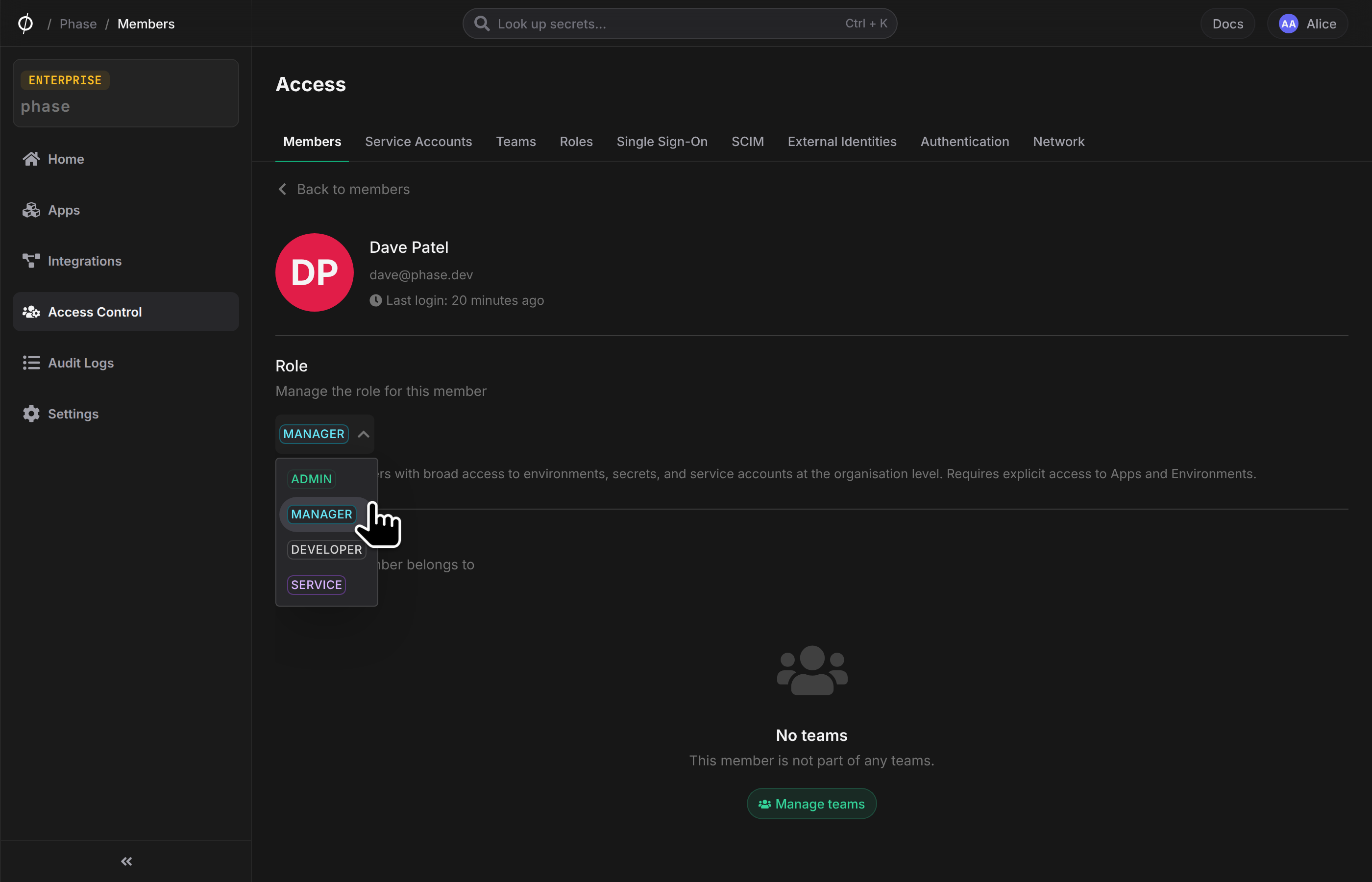Open the SCIM tab
Image resolution: width=1372 pixels, height=882 pixels.
tap(747, 142)
